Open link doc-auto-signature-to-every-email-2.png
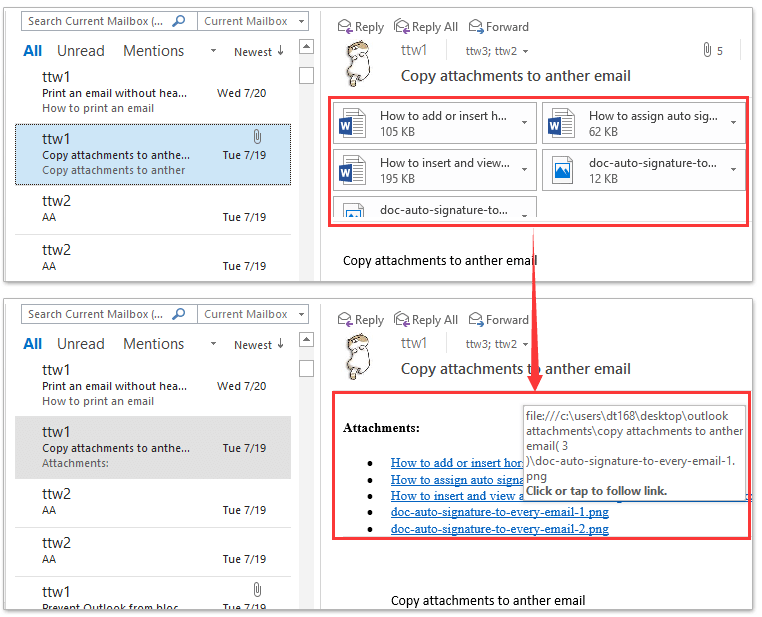Screen dimensions: 762x617 click(500, 529)
